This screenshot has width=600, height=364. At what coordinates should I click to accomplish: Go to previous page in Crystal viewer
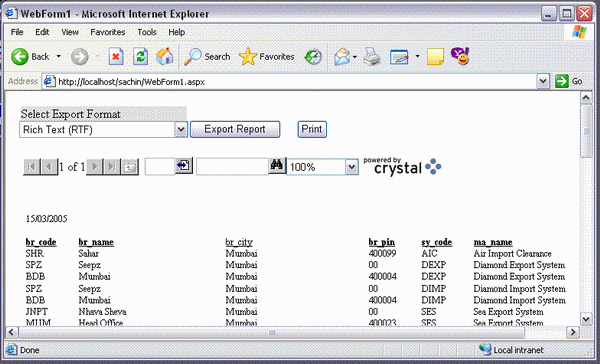pyautogui.click(x=49, y=167)
